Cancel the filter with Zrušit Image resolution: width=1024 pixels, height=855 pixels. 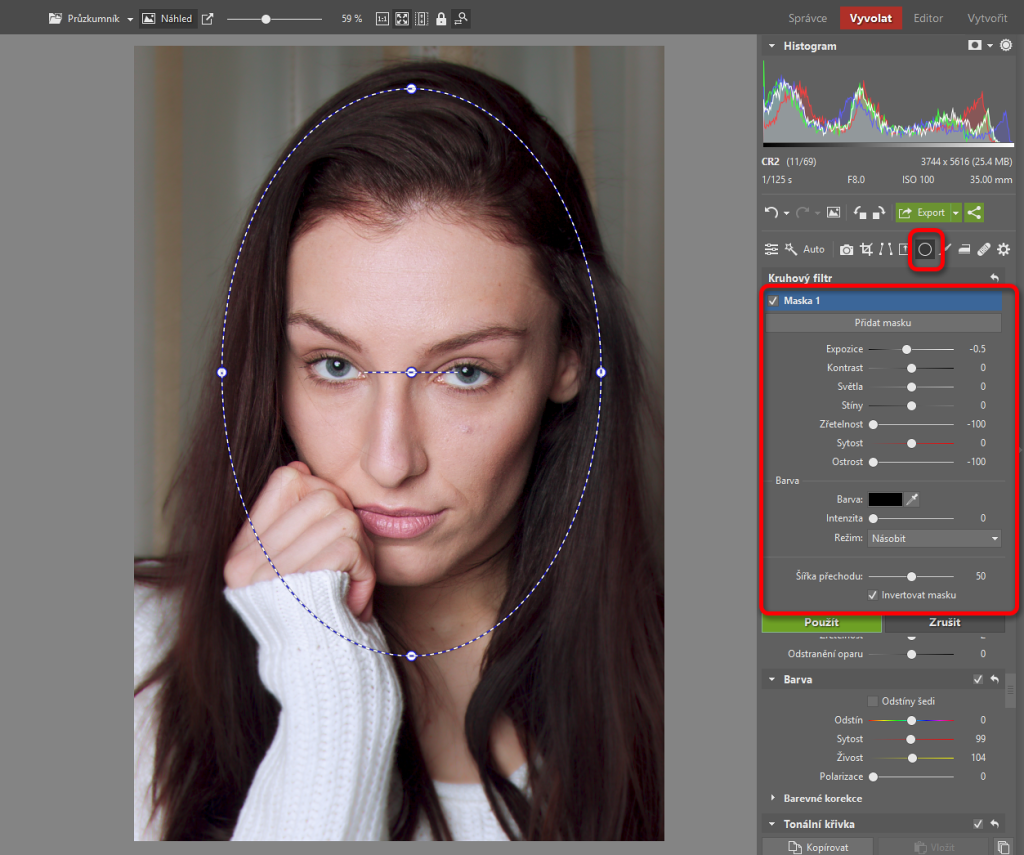(x=944, y=622)
